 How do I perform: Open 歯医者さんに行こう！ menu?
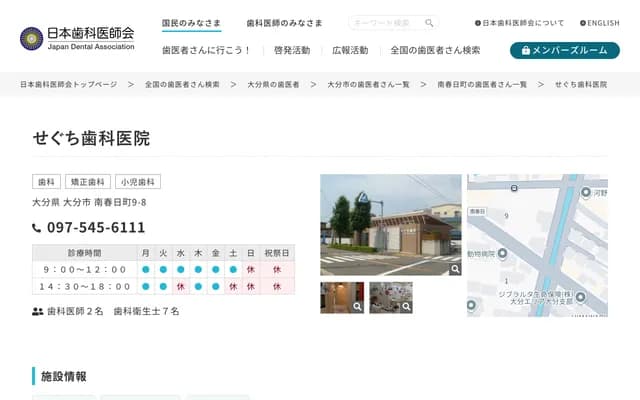[x=207, y=50]
